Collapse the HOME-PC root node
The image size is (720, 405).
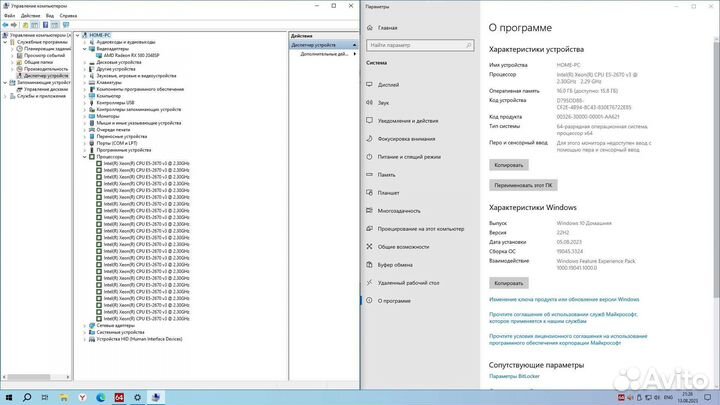tap(78, 35)
